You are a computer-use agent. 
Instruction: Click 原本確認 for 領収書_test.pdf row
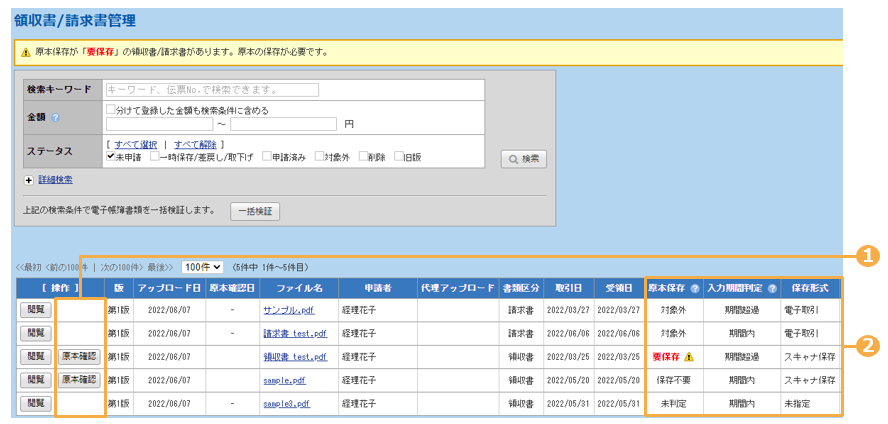coord(80,356)
